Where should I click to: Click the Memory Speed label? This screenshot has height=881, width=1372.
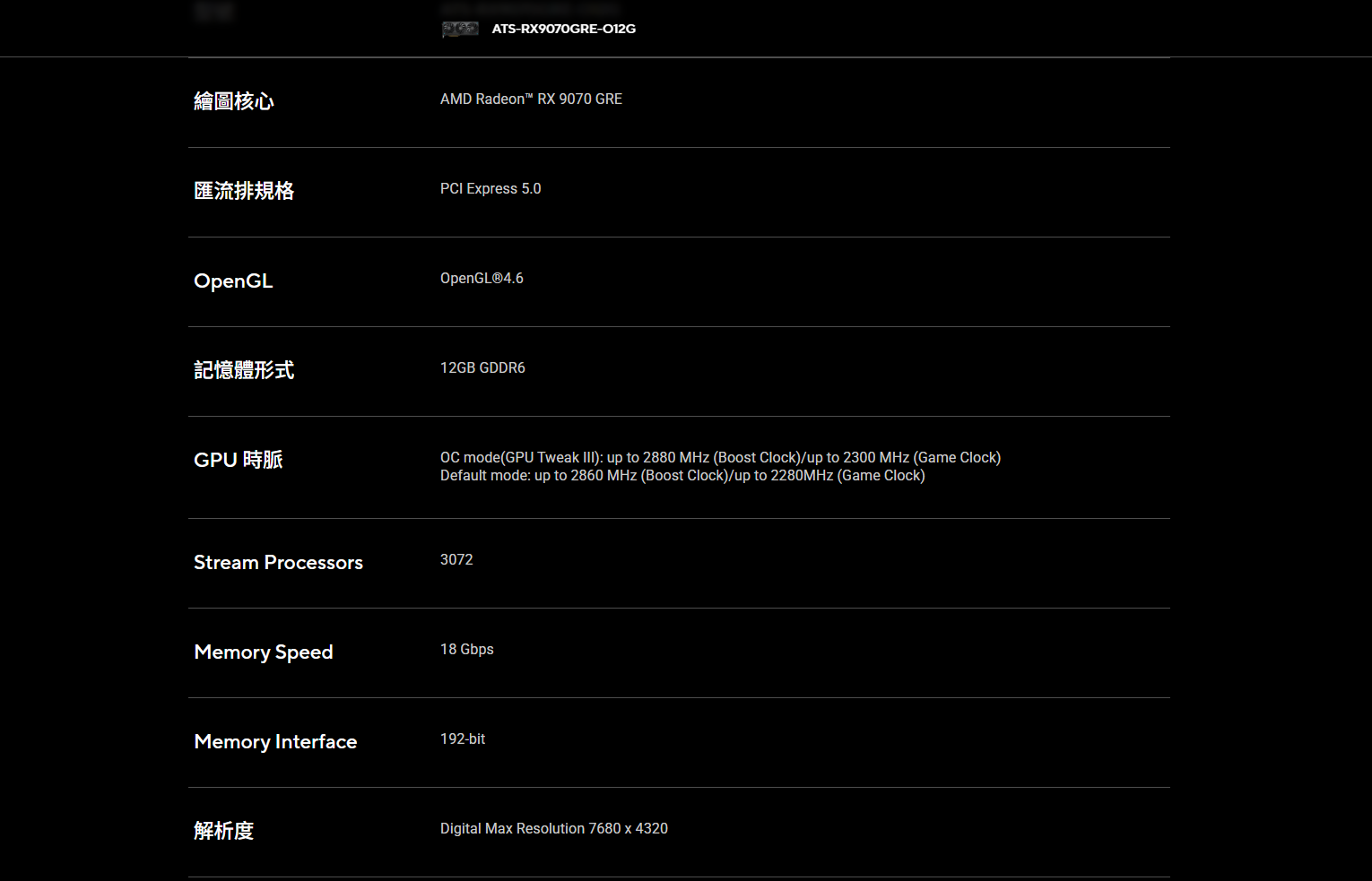point(264,652)
